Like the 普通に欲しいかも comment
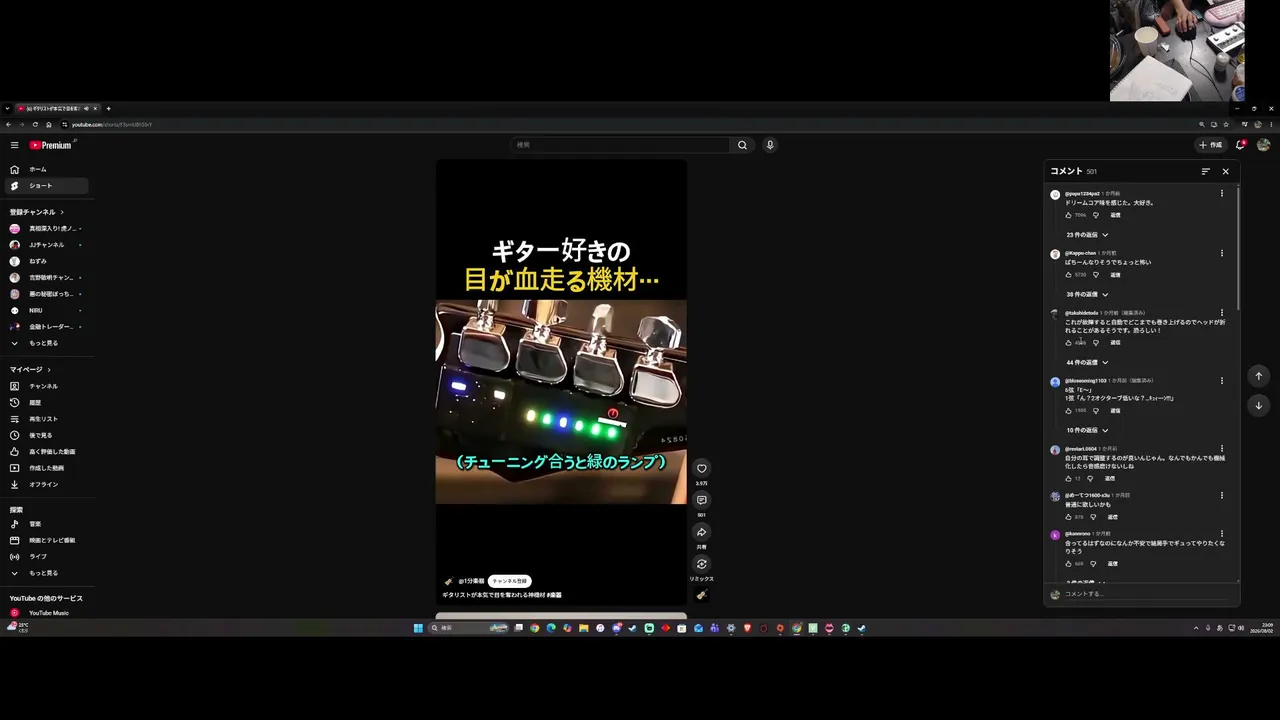Screen dimensions: 1280x720 point(1068,517)
